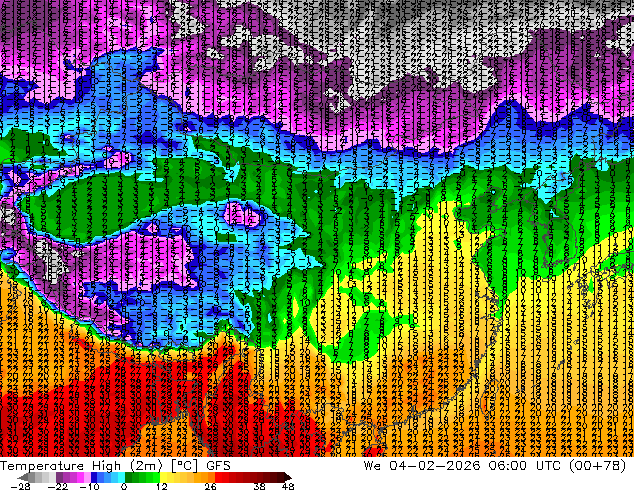Click the 'Temperature High (2m)' title text
The image size is (634, 490).
81,466
